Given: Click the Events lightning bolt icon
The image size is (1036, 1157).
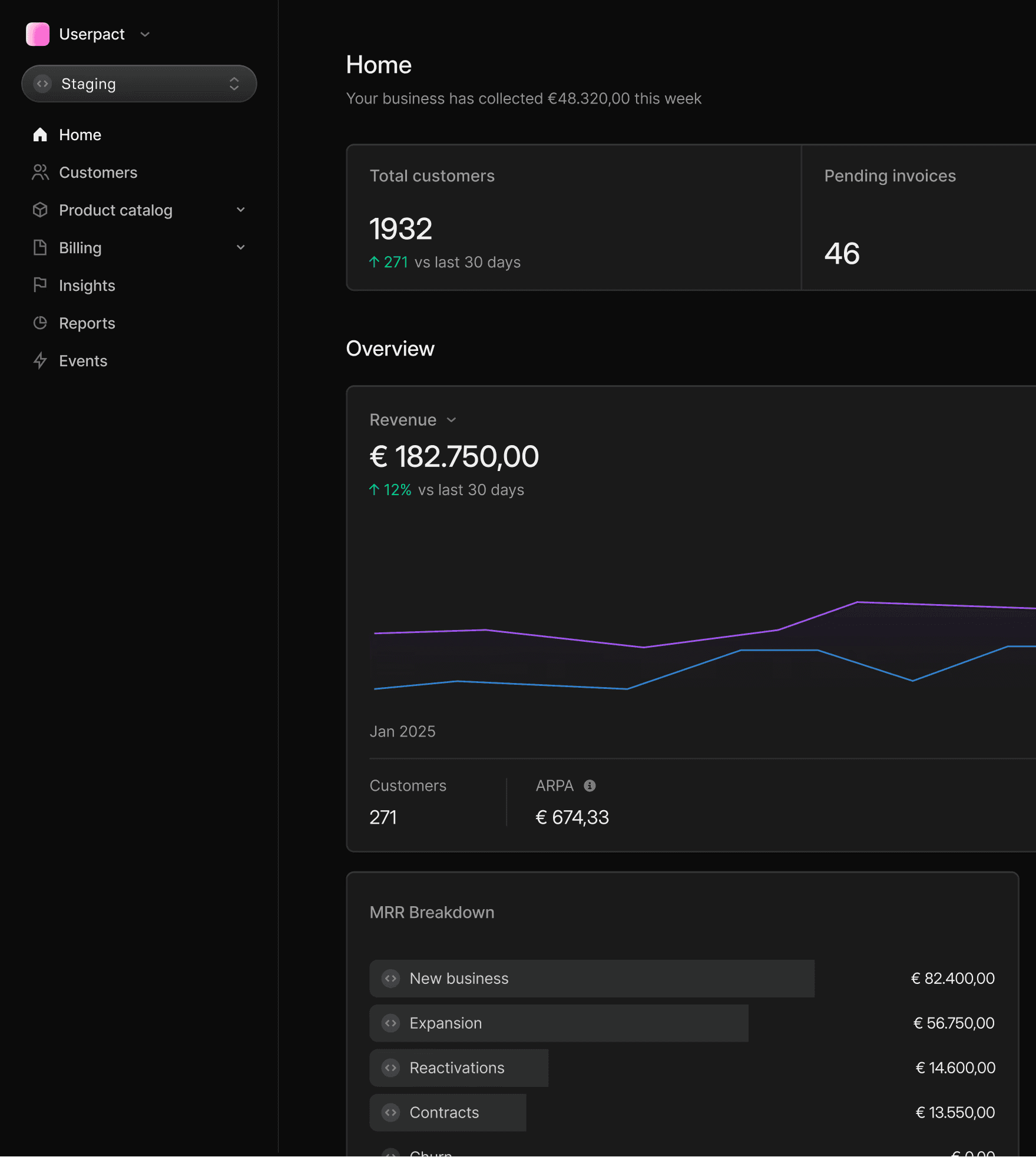Looking at the screenshot, I should point(40,361).
